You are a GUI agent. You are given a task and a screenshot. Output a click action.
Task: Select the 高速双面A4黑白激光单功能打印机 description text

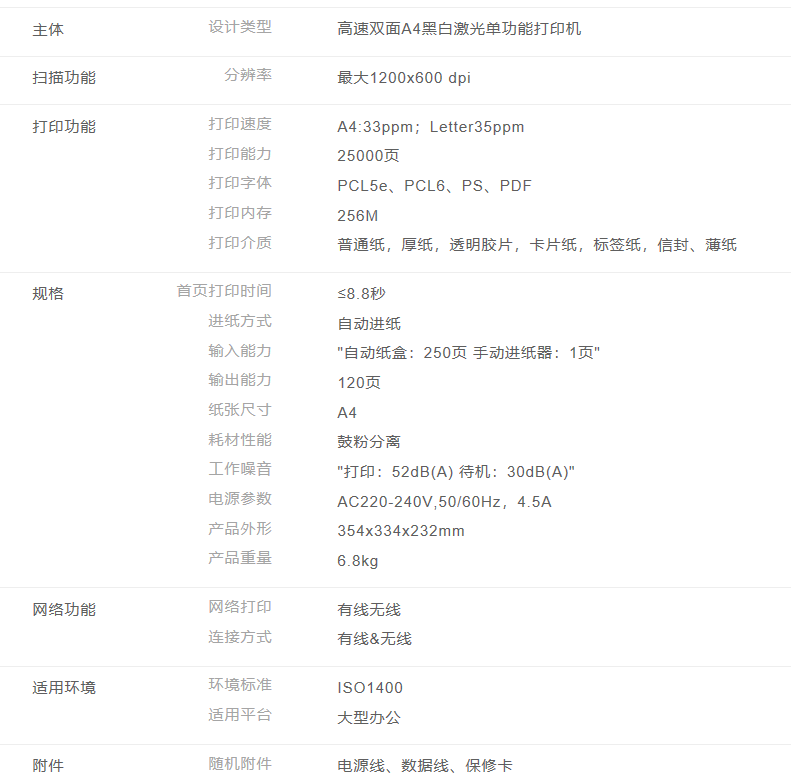459,29
